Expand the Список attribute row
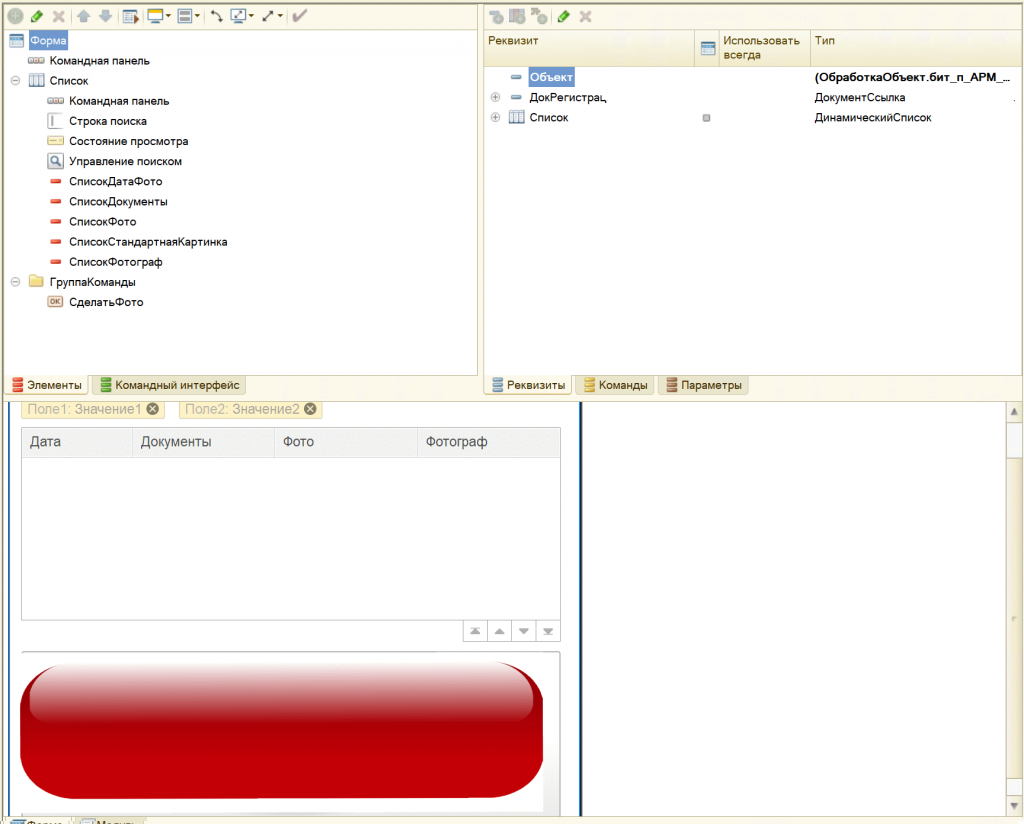The width and height of the screenshot is (1024, 824). pyautogui.click(x=496, y=118)
